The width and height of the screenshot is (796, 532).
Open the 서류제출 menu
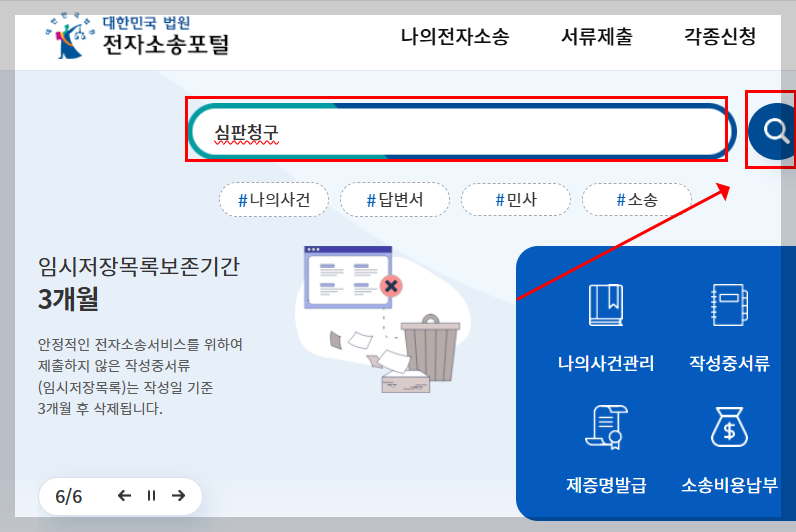tap(596, 36)
